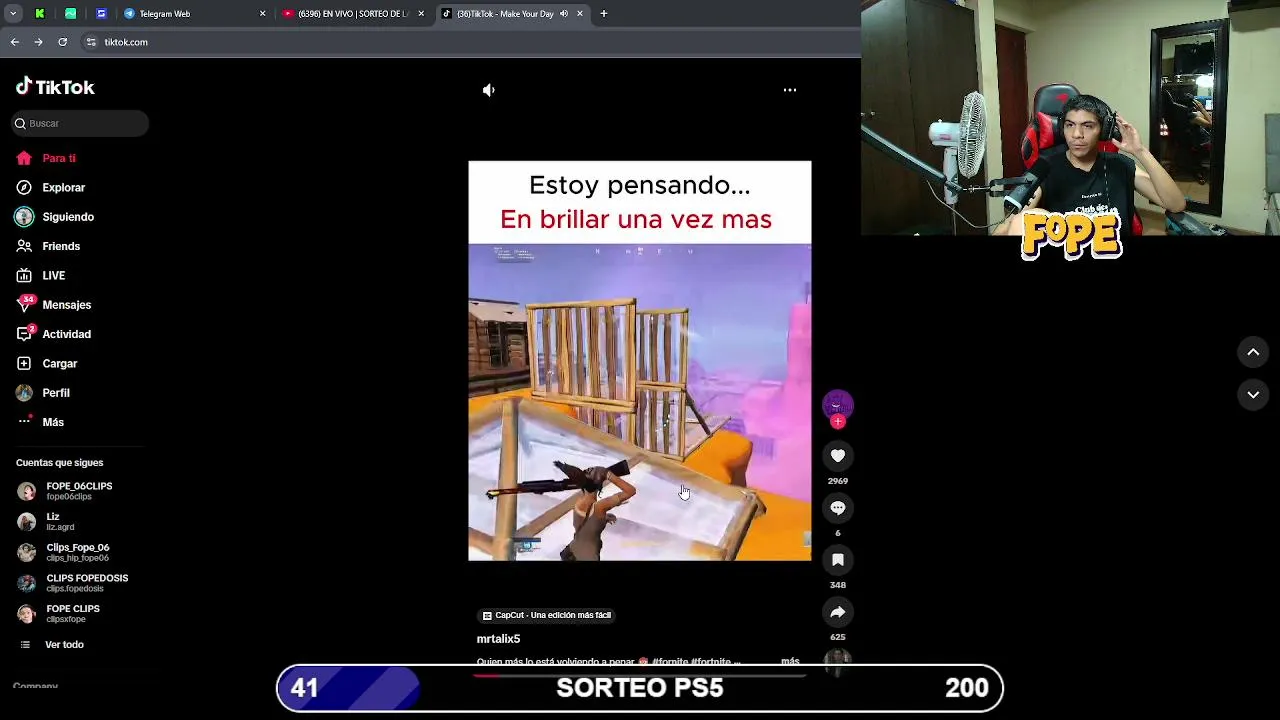Share video with arrow icon
The width and height of the screenshot is (1280, 720).
[838, 612]
